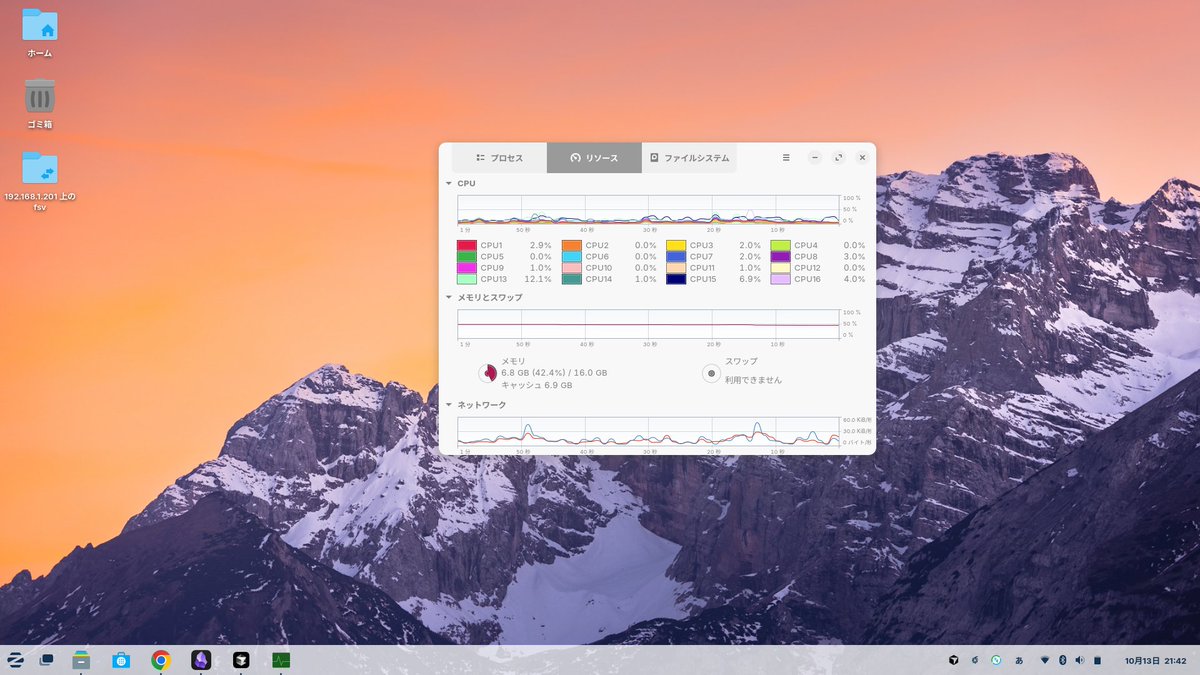Pick the CPU3 yellow color swatch
1200x675 pixels.
[x=676, y=245]
